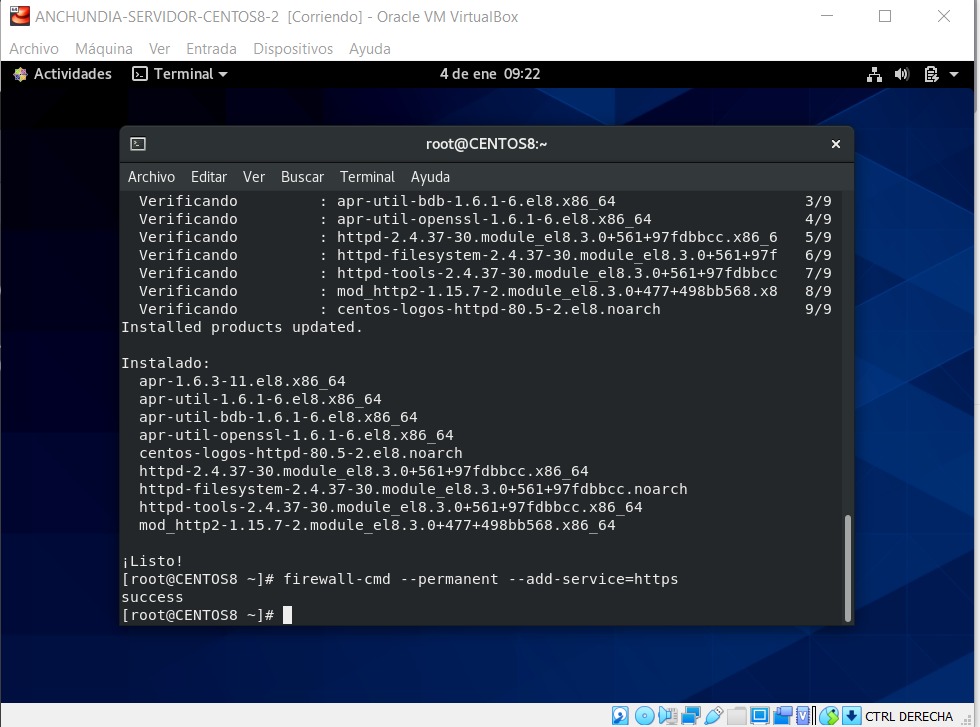980x727 pixels.
Task: Toggle mouse integration status icon
Action: point(829,715)
